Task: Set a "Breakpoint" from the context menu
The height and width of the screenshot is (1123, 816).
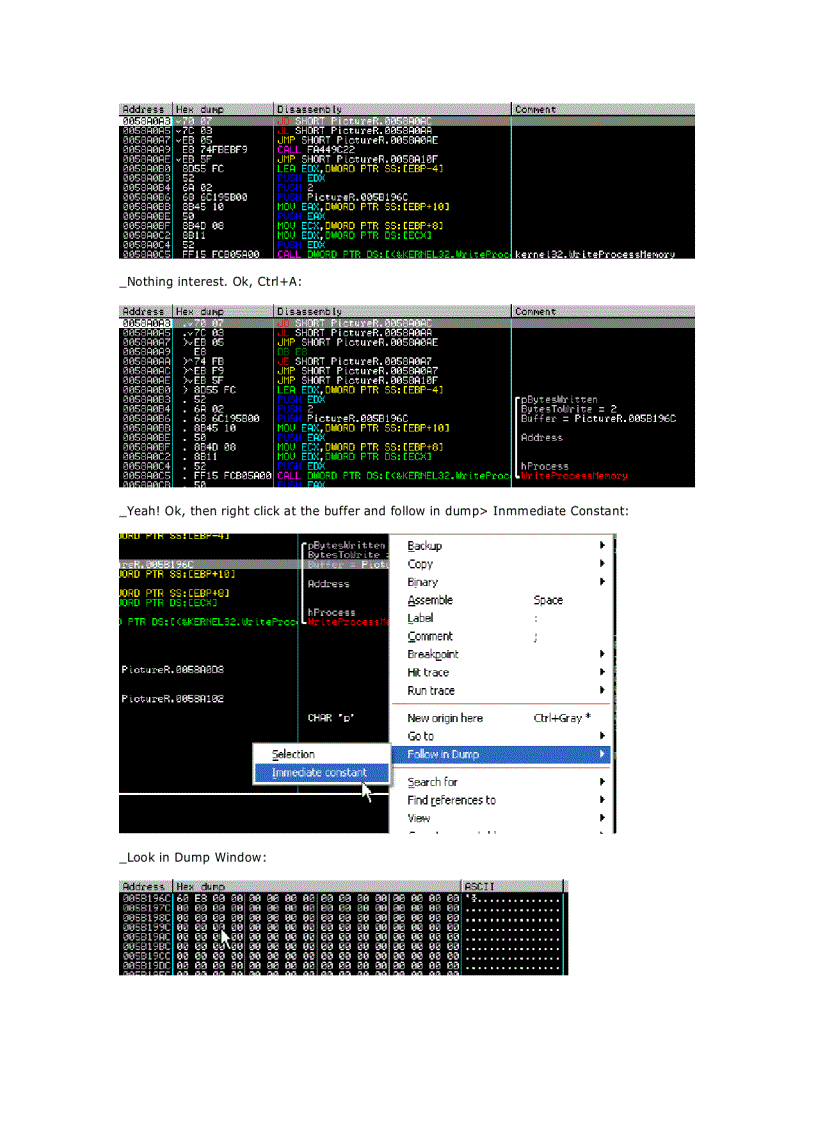Action: pos(432,654)
